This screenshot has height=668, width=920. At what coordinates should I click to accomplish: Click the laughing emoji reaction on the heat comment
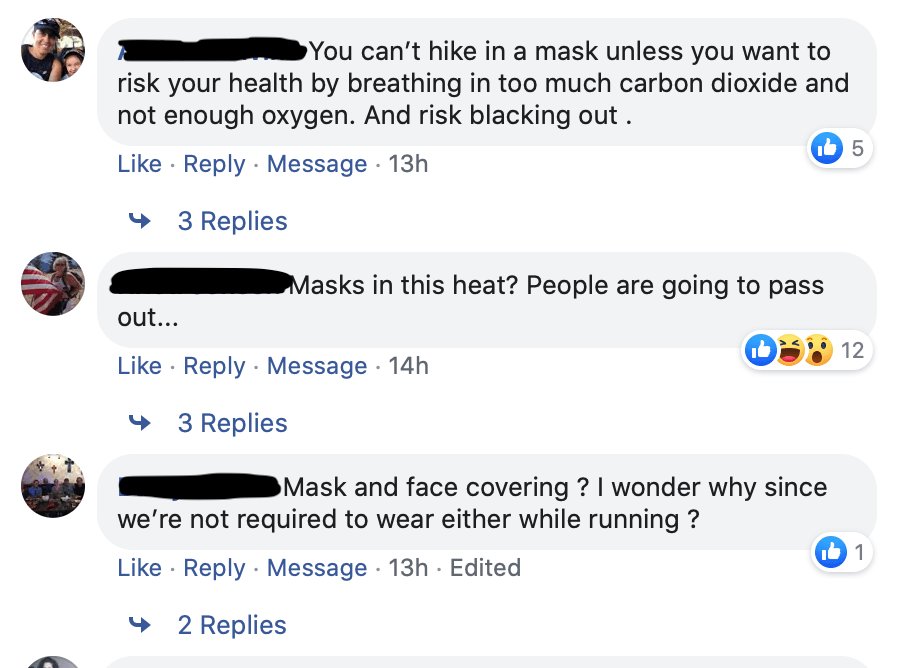(x=790, y=350)
